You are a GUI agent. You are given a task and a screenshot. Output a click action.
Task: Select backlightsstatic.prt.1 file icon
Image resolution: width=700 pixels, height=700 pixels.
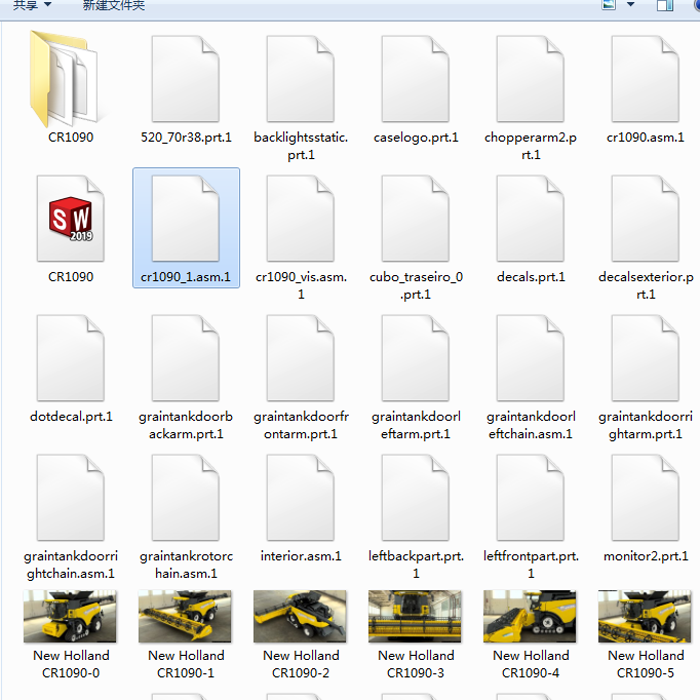pos(300,79)
